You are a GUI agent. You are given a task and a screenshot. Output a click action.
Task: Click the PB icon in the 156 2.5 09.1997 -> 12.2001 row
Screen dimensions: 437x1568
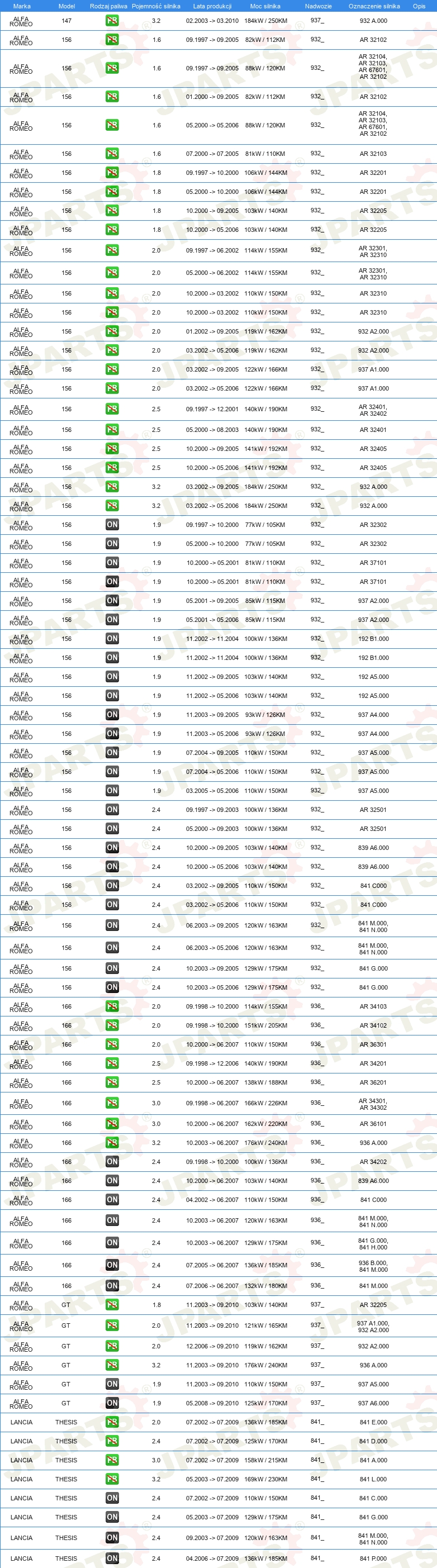pos(112,409)
